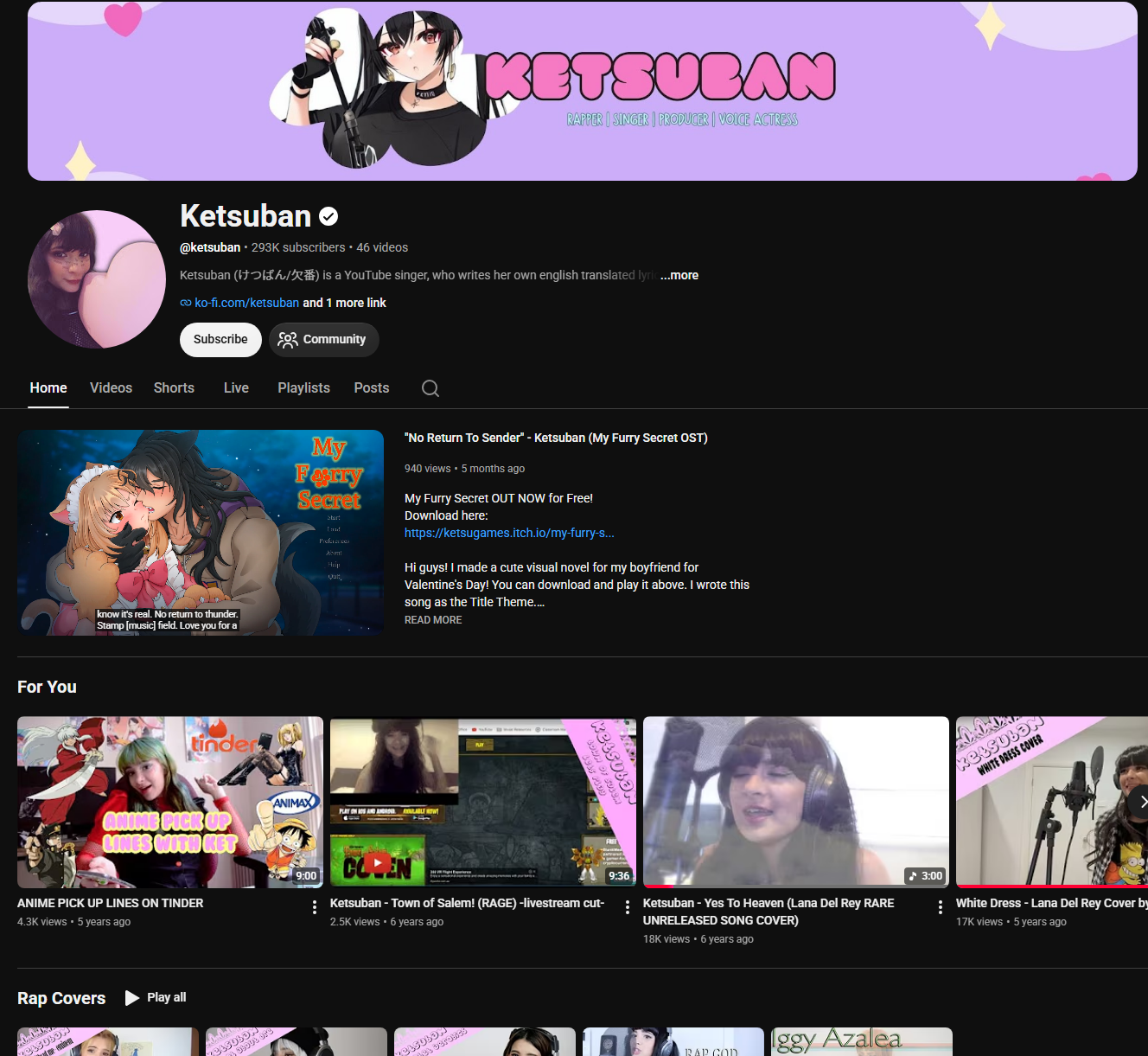Switch to the Shorts tab
This screenshot has width=1148, height=1056.
(174, 388)
